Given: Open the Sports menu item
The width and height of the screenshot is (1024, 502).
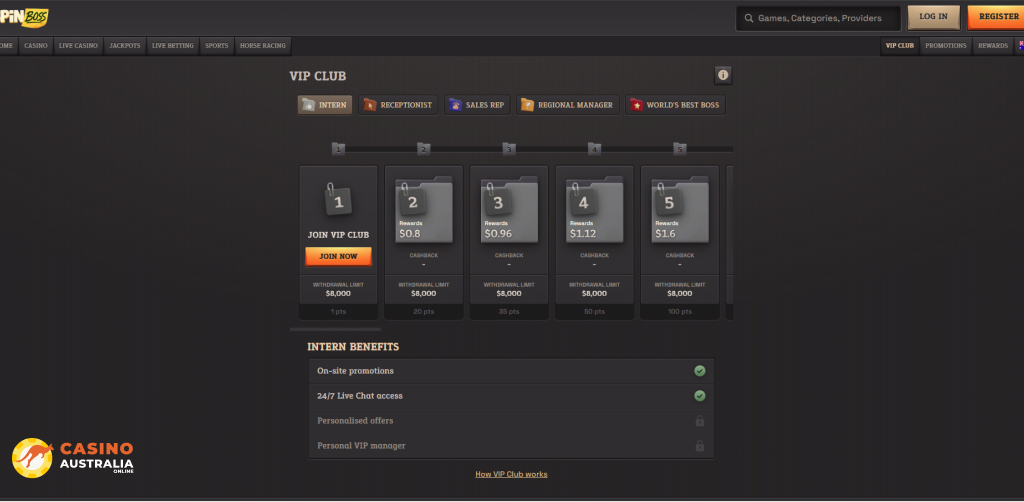Looking at the screenshot, I should click(217, 46).
